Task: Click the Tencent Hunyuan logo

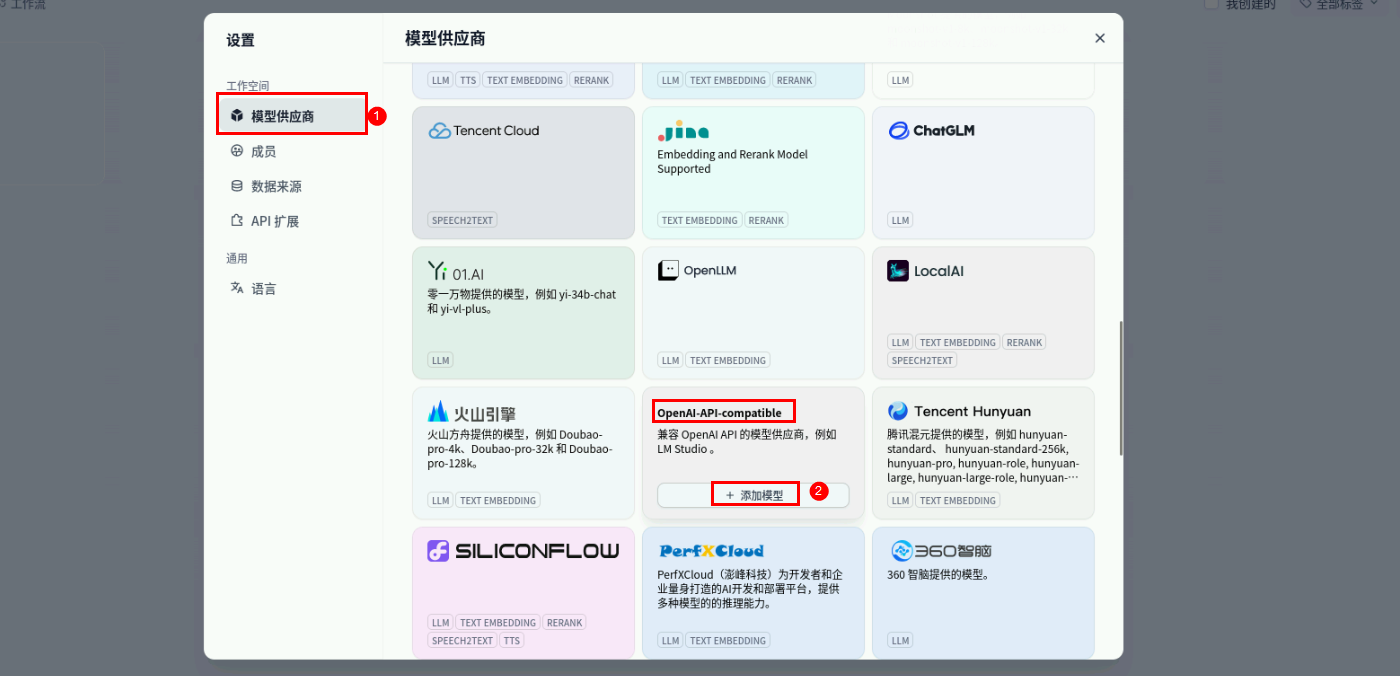Action: [959, 411]
